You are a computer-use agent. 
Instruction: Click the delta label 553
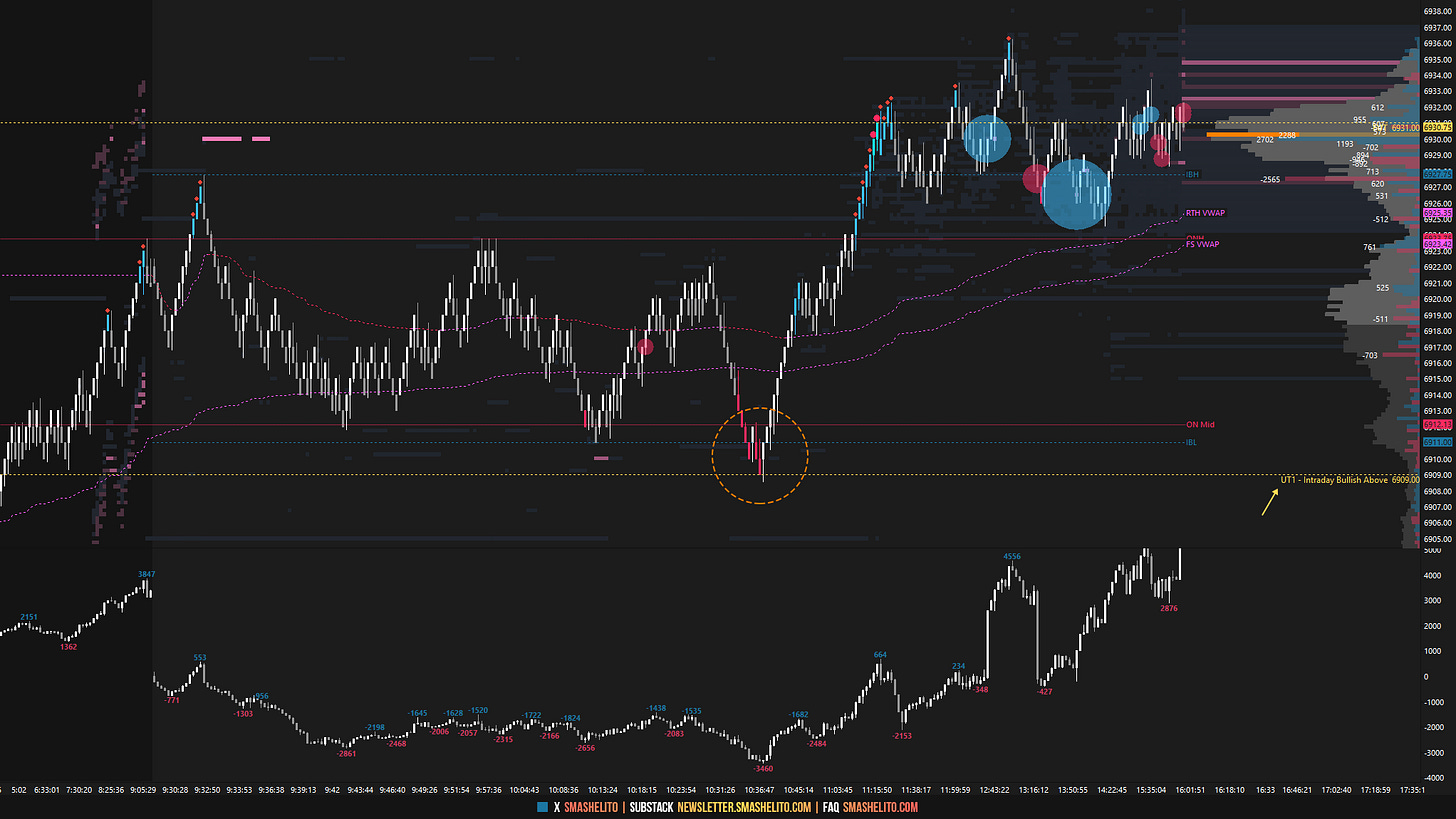200,658
